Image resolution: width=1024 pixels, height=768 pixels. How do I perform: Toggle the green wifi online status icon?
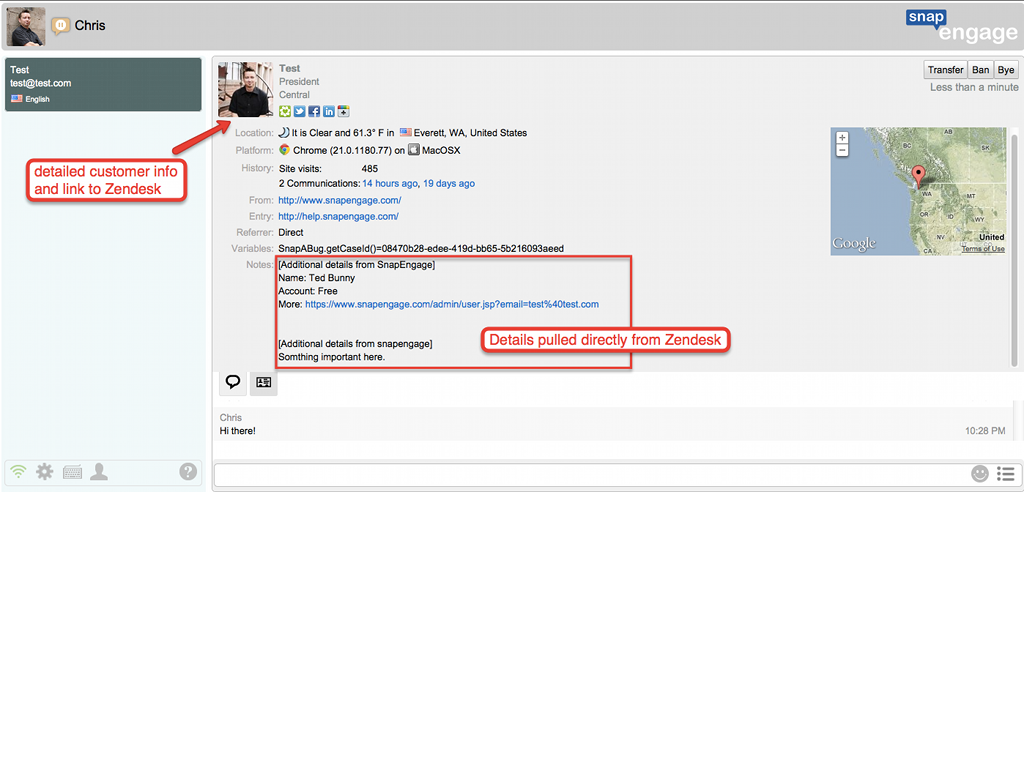18,472
